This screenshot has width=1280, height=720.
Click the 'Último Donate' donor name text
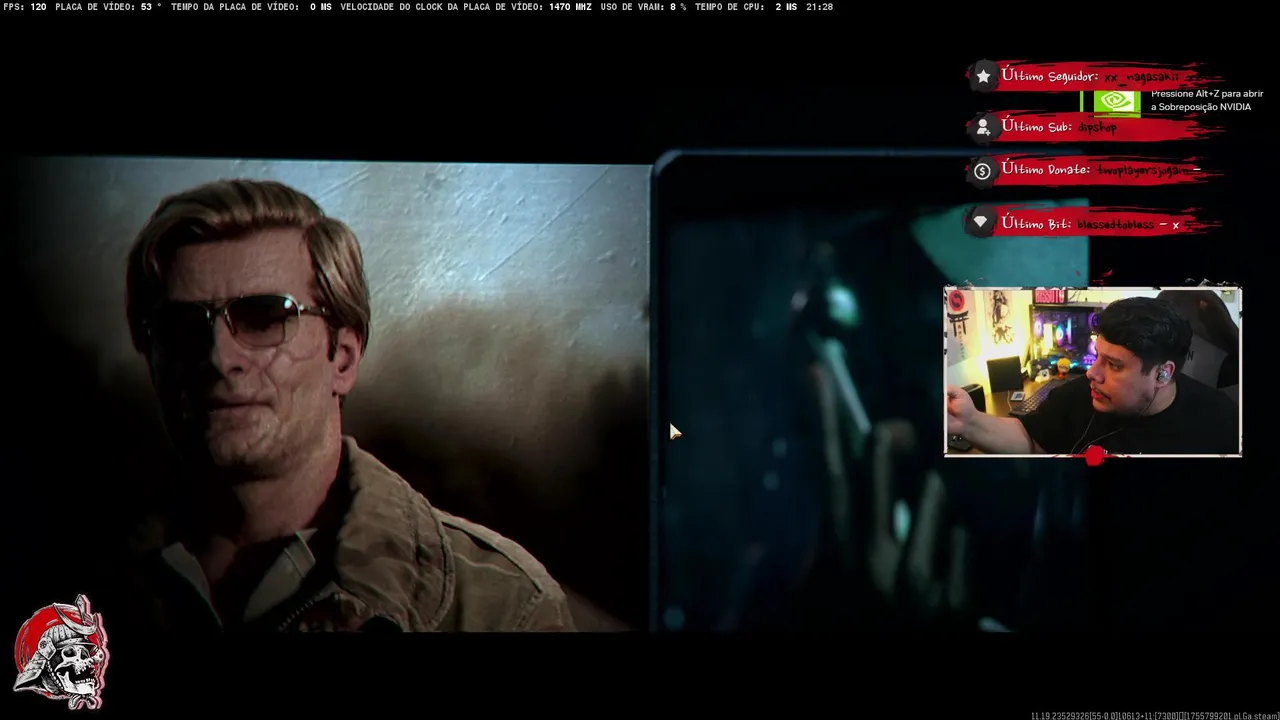[x=1143, y=170]
